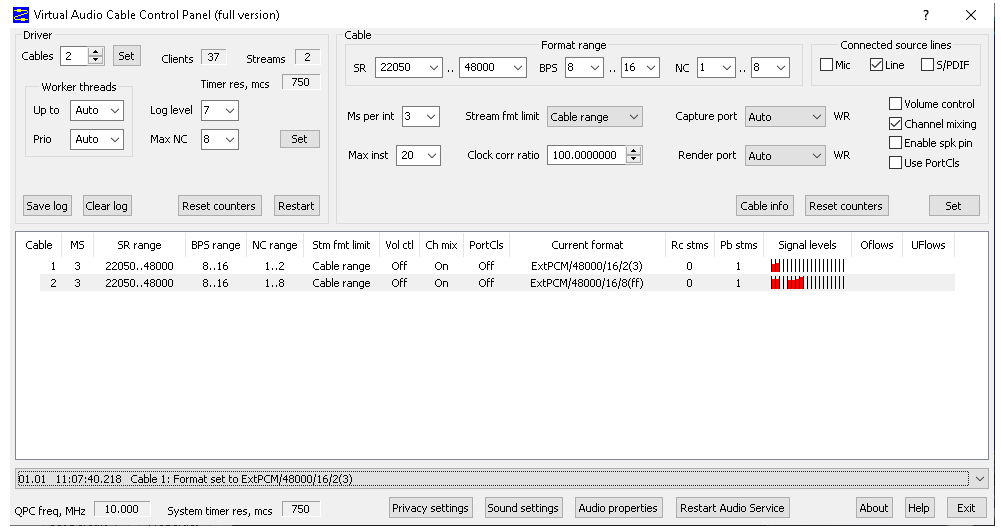The height and width of the screenshot is (532, 1001).
Task: Click the cable panel Set button
Action: tap(954, 206)
